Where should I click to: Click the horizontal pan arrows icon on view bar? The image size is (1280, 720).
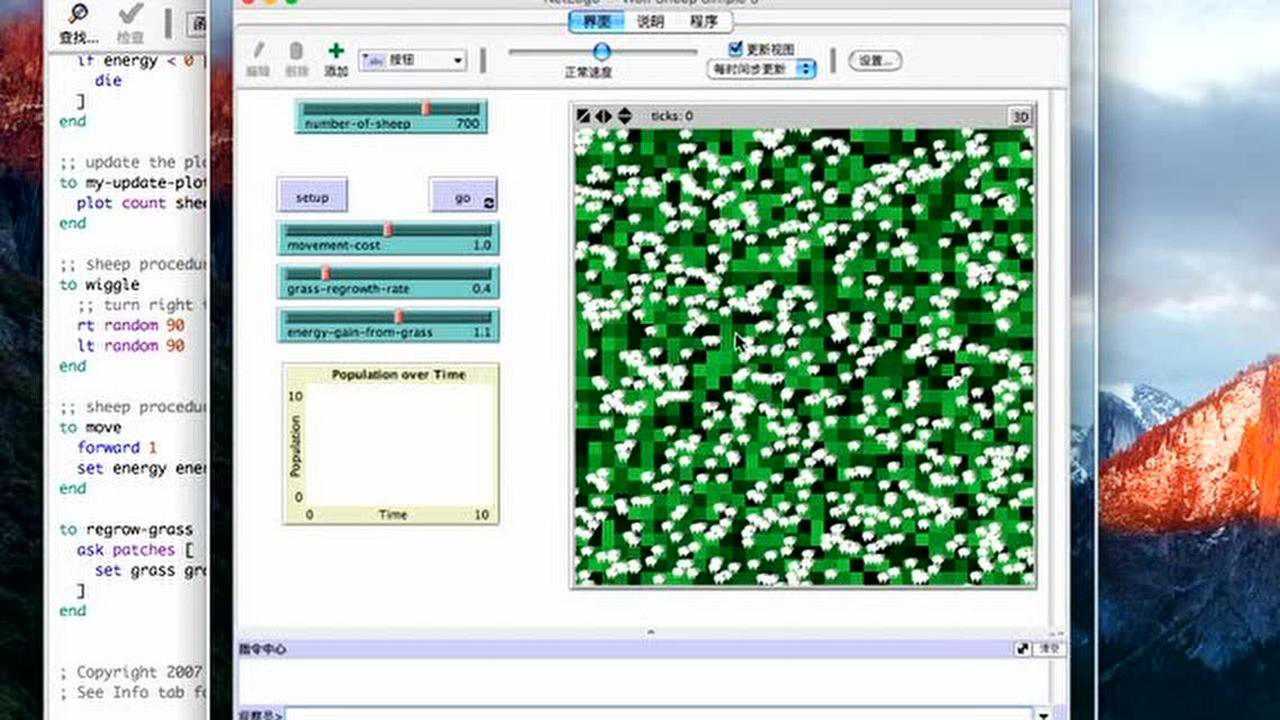click(x=605, y=115)
